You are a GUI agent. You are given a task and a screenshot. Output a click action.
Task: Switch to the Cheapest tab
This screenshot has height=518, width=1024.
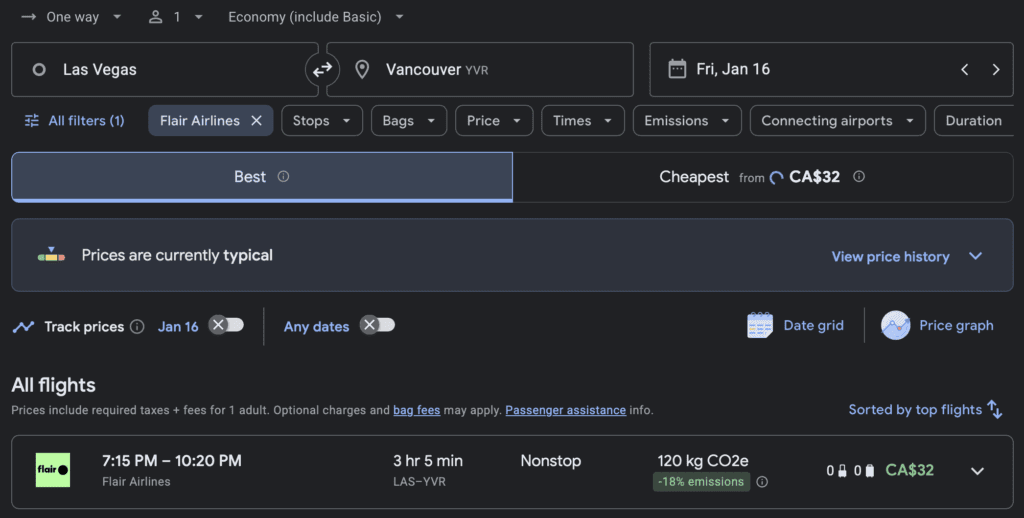click(762, 177)
